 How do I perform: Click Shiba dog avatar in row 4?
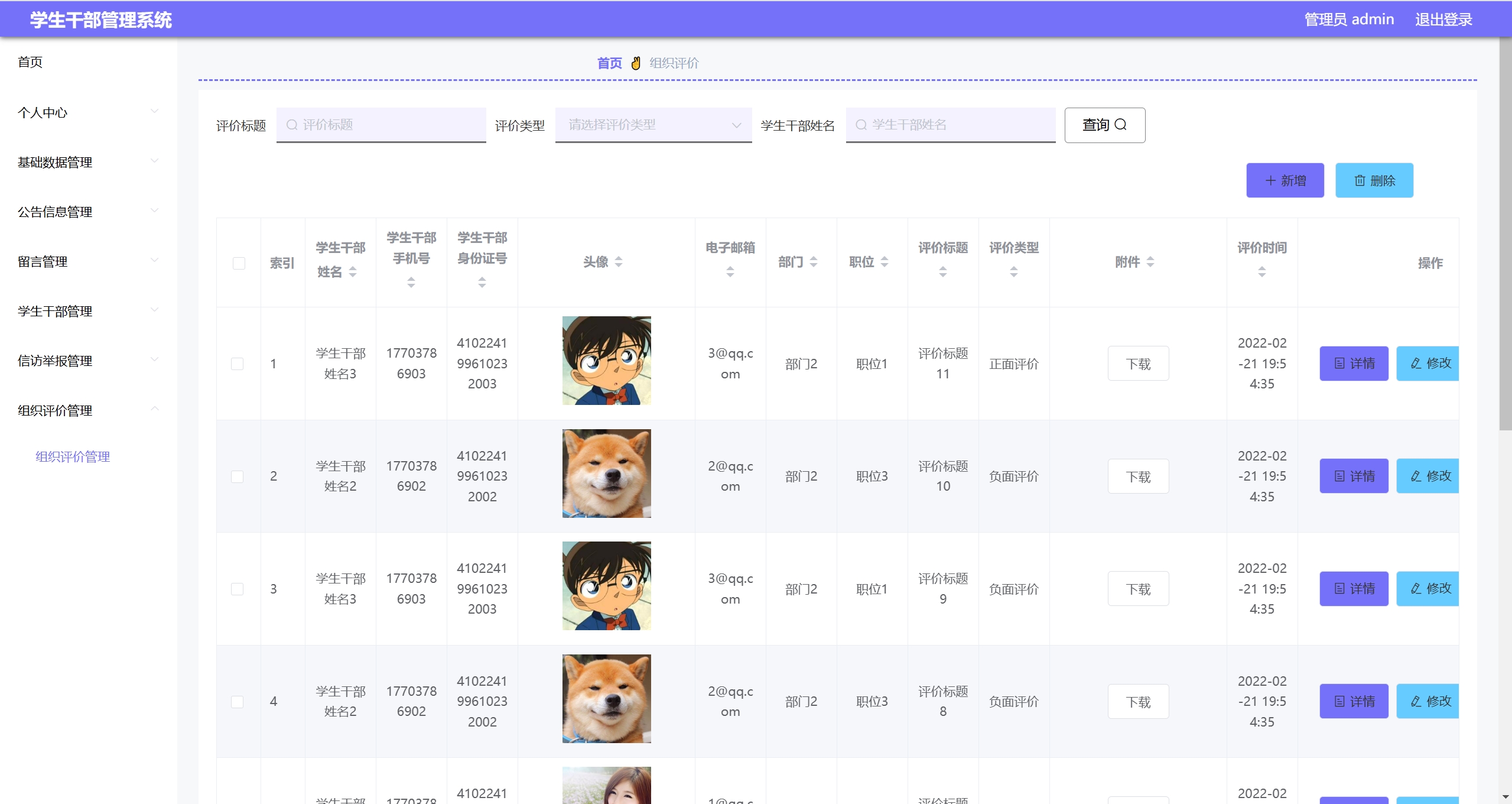pos(607,699)
